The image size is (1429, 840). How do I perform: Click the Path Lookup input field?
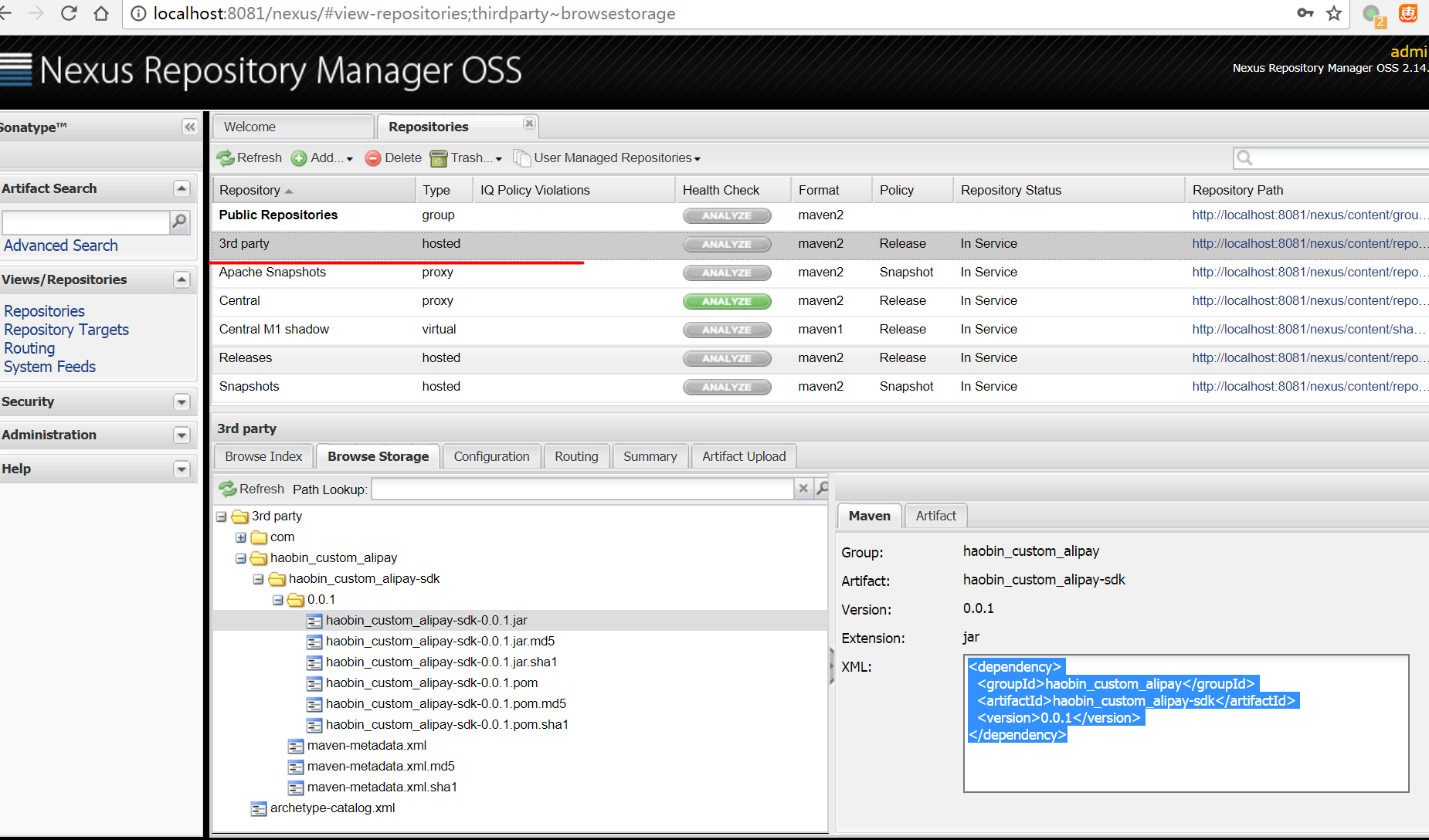pyautogui.click(x=582, y=489)
